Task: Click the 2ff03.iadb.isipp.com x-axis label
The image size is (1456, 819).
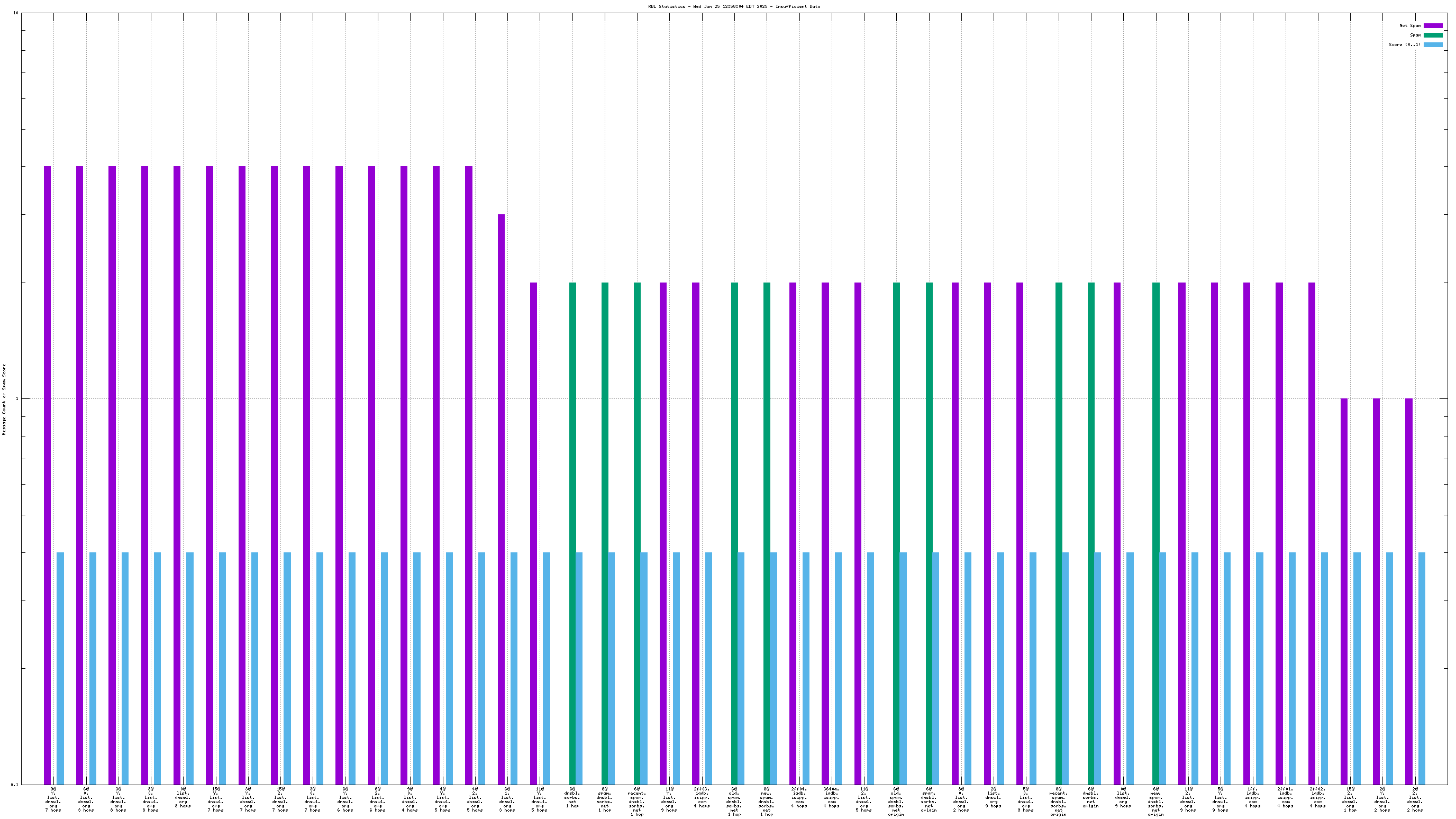Action: [702, 797]
